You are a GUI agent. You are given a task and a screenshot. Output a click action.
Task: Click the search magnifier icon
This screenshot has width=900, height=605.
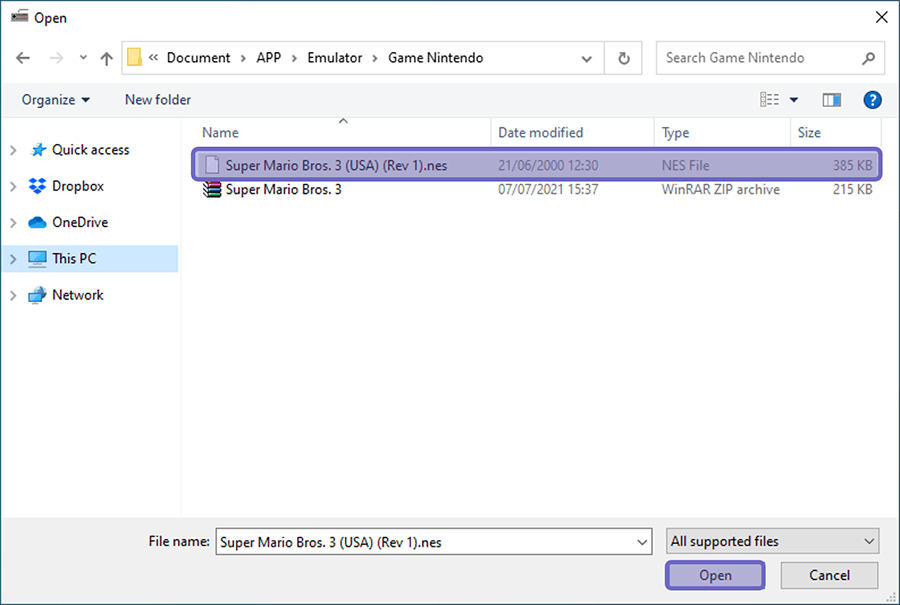click(868, 58)
